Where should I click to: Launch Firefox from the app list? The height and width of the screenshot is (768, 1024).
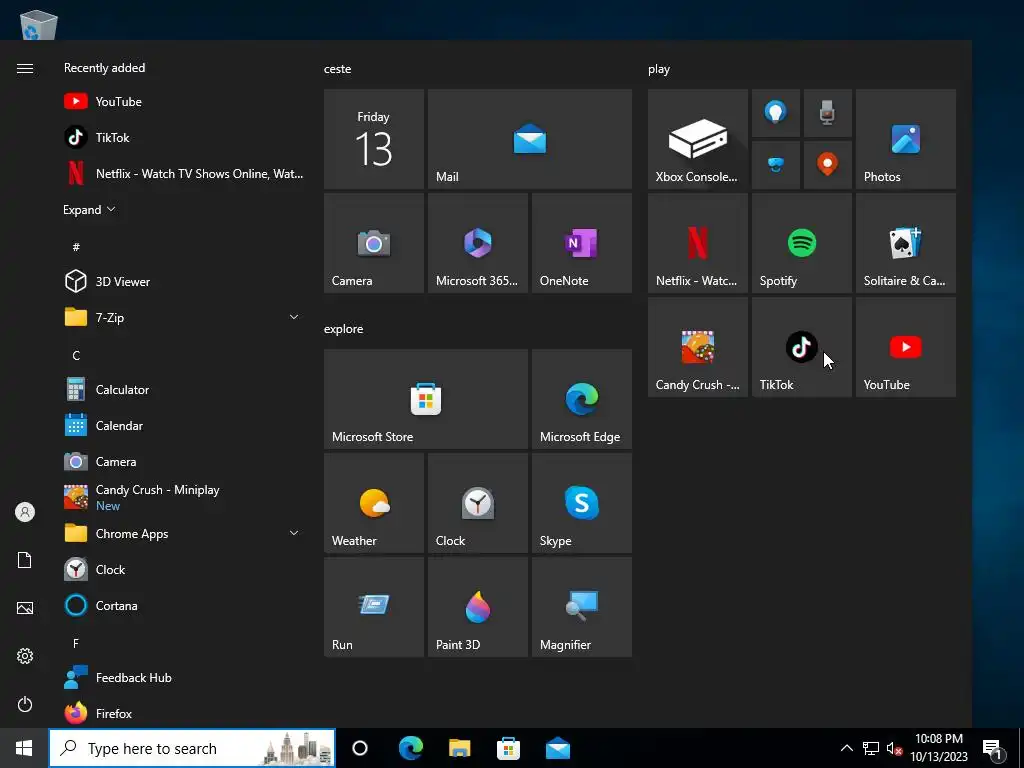pos(183,713)
